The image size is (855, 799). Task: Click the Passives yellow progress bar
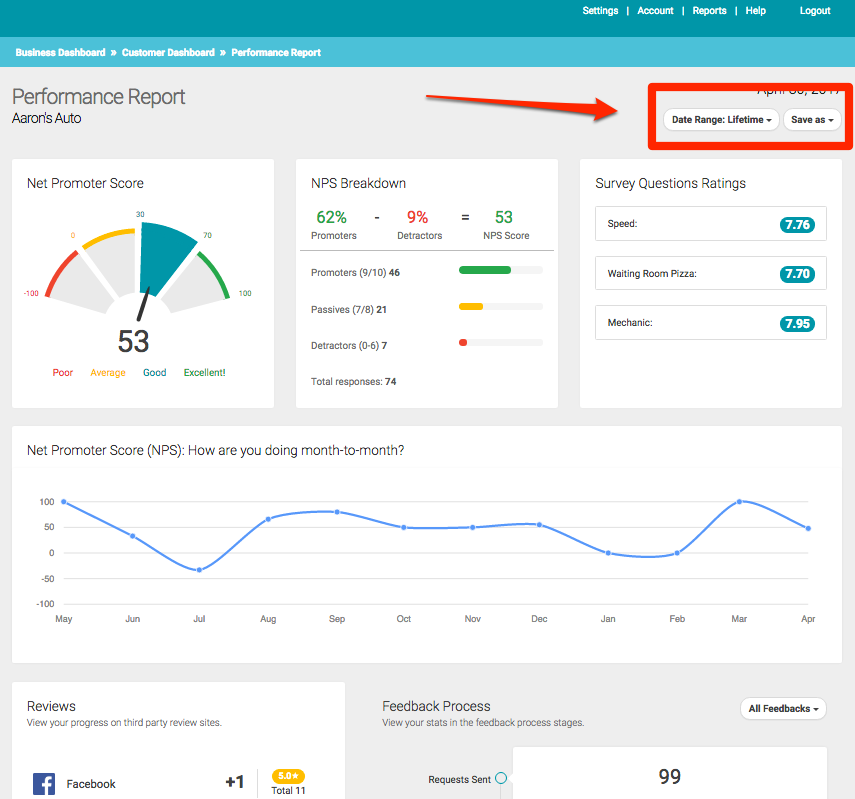pos(471,307)
